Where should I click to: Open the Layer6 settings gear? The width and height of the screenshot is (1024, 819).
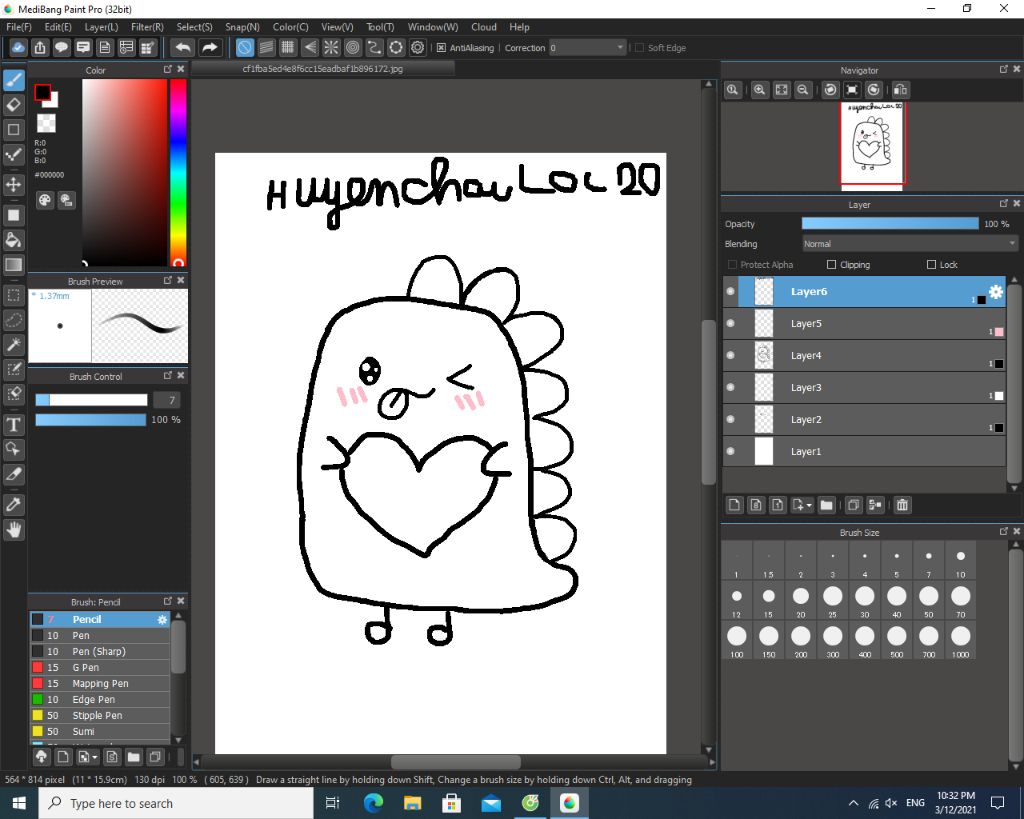[x=995, y=292]
